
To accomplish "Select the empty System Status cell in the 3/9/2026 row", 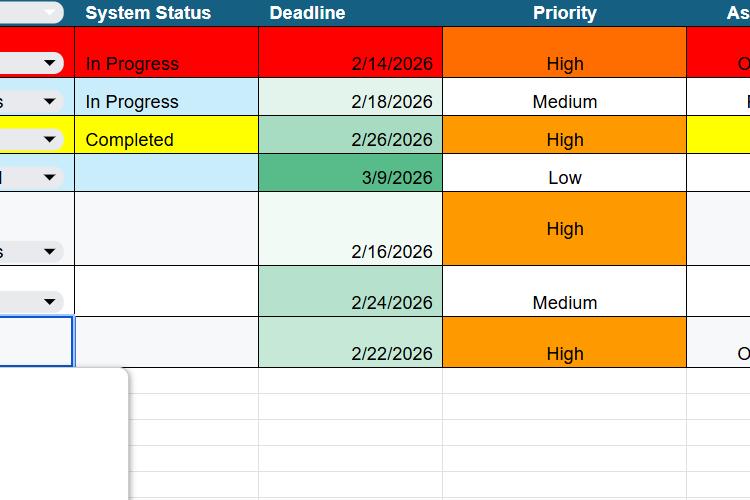I will tap(166, 173).
